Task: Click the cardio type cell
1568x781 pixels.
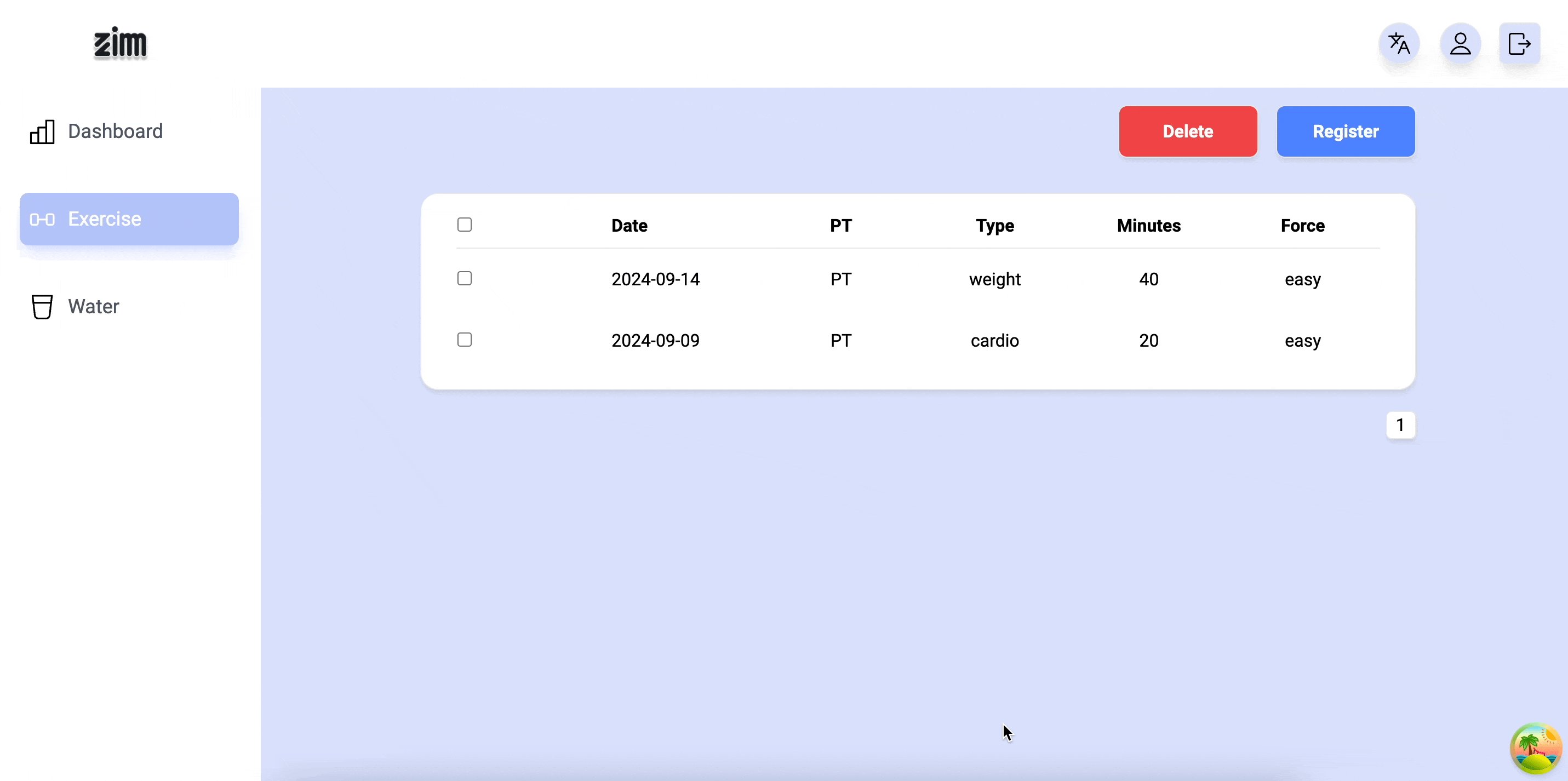Action: pyautogui.click(x=994, y=341)
